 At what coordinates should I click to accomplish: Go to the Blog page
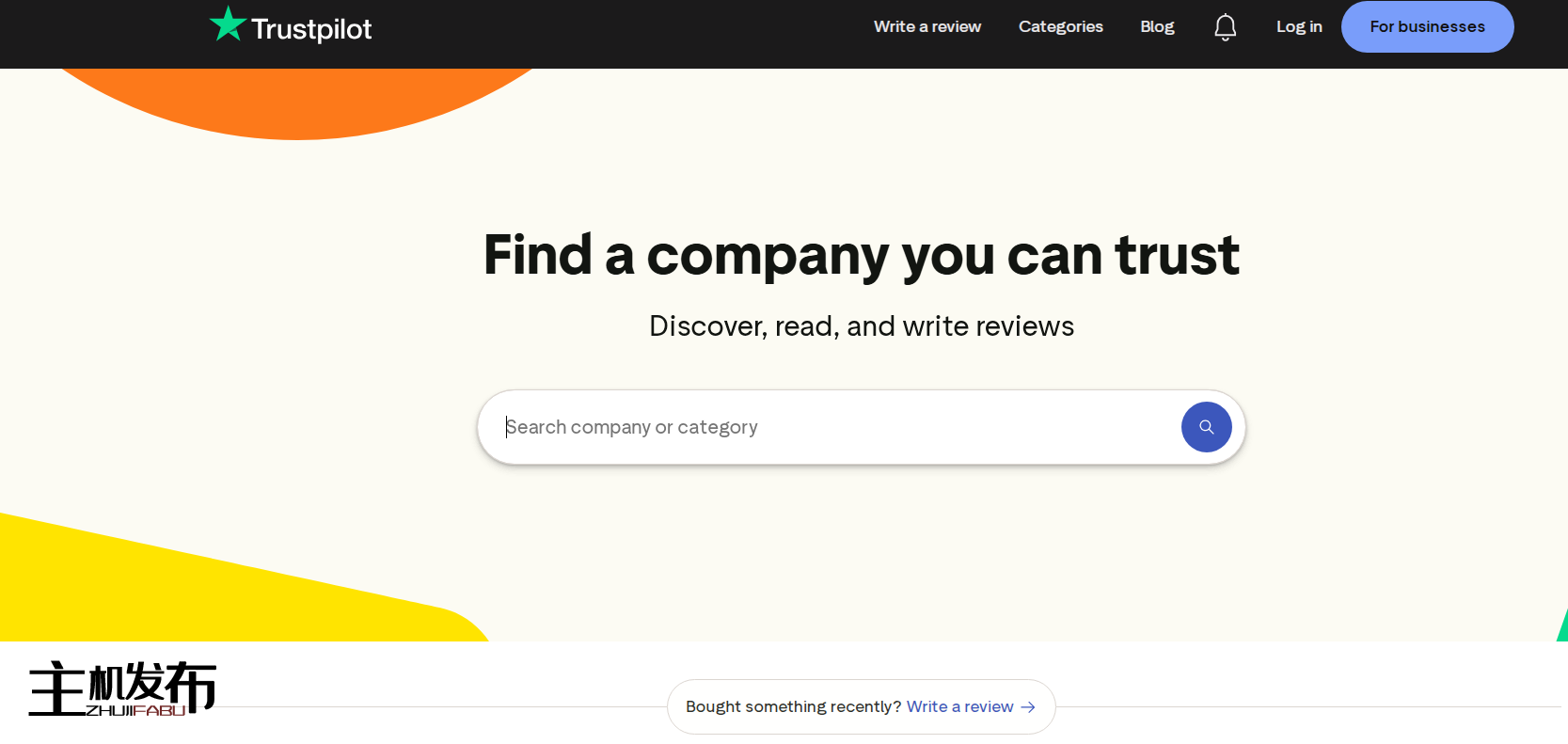[x=1157, y=26]
